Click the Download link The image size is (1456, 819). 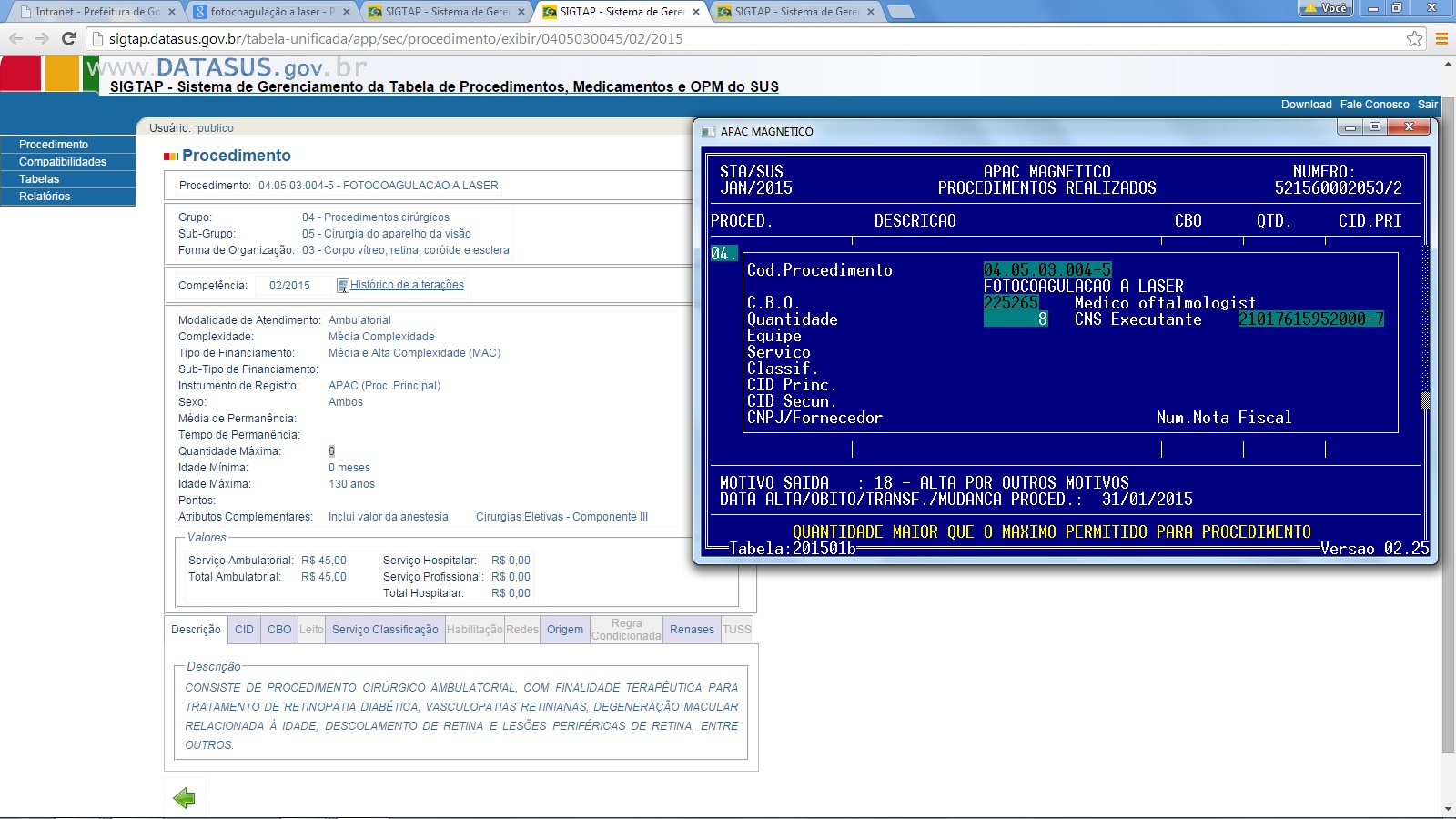(1306, 105)
